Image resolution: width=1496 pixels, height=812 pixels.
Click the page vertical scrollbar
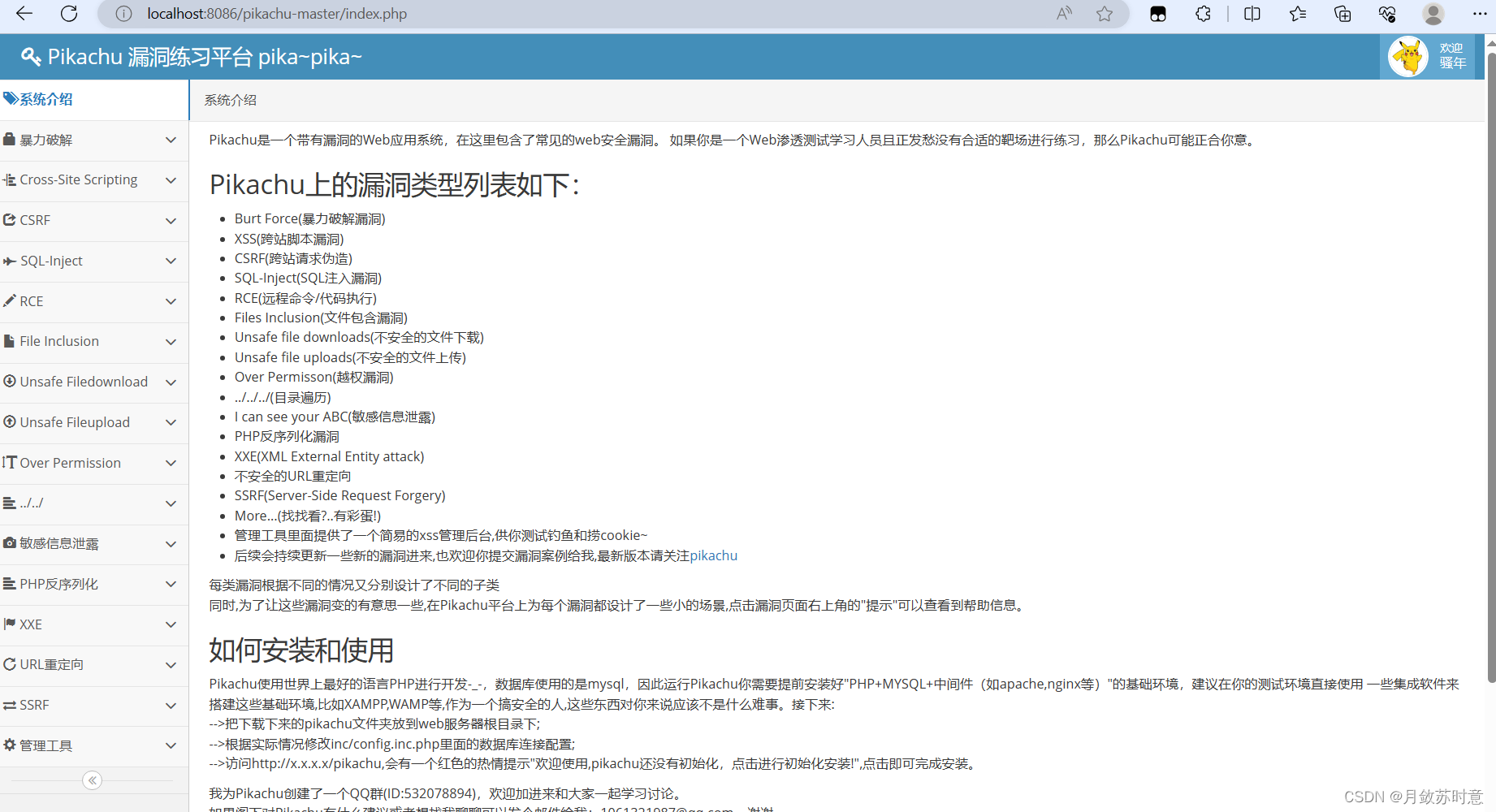click(1491, 368)
